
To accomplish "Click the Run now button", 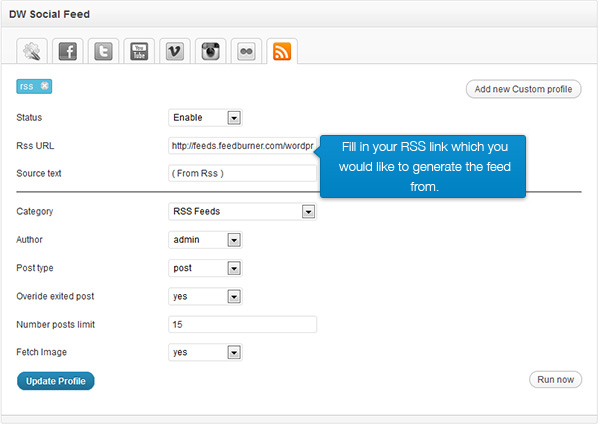I will [x=555, y=380].
